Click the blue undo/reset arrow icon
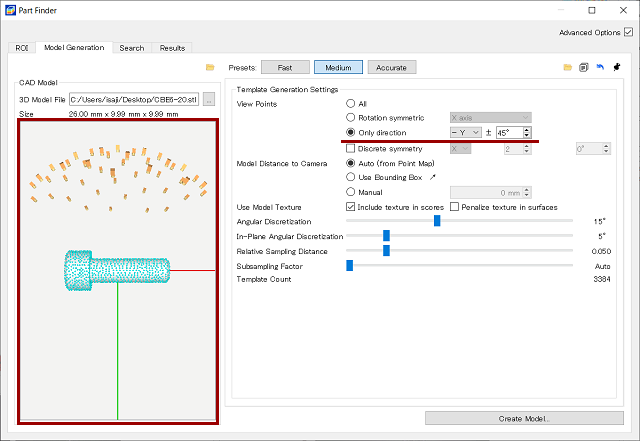640x441 pixels. (598, 67)
